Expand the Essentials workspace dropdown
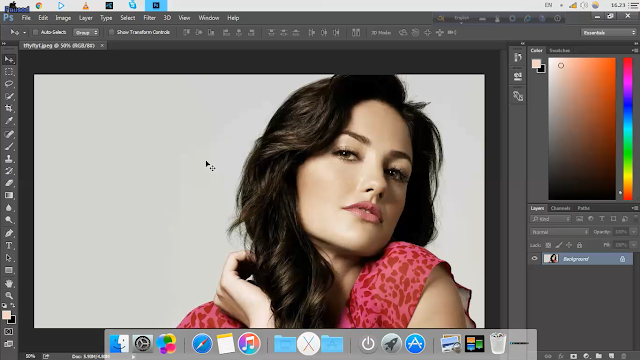The image size is (640, 360). [x=609, y=32]
